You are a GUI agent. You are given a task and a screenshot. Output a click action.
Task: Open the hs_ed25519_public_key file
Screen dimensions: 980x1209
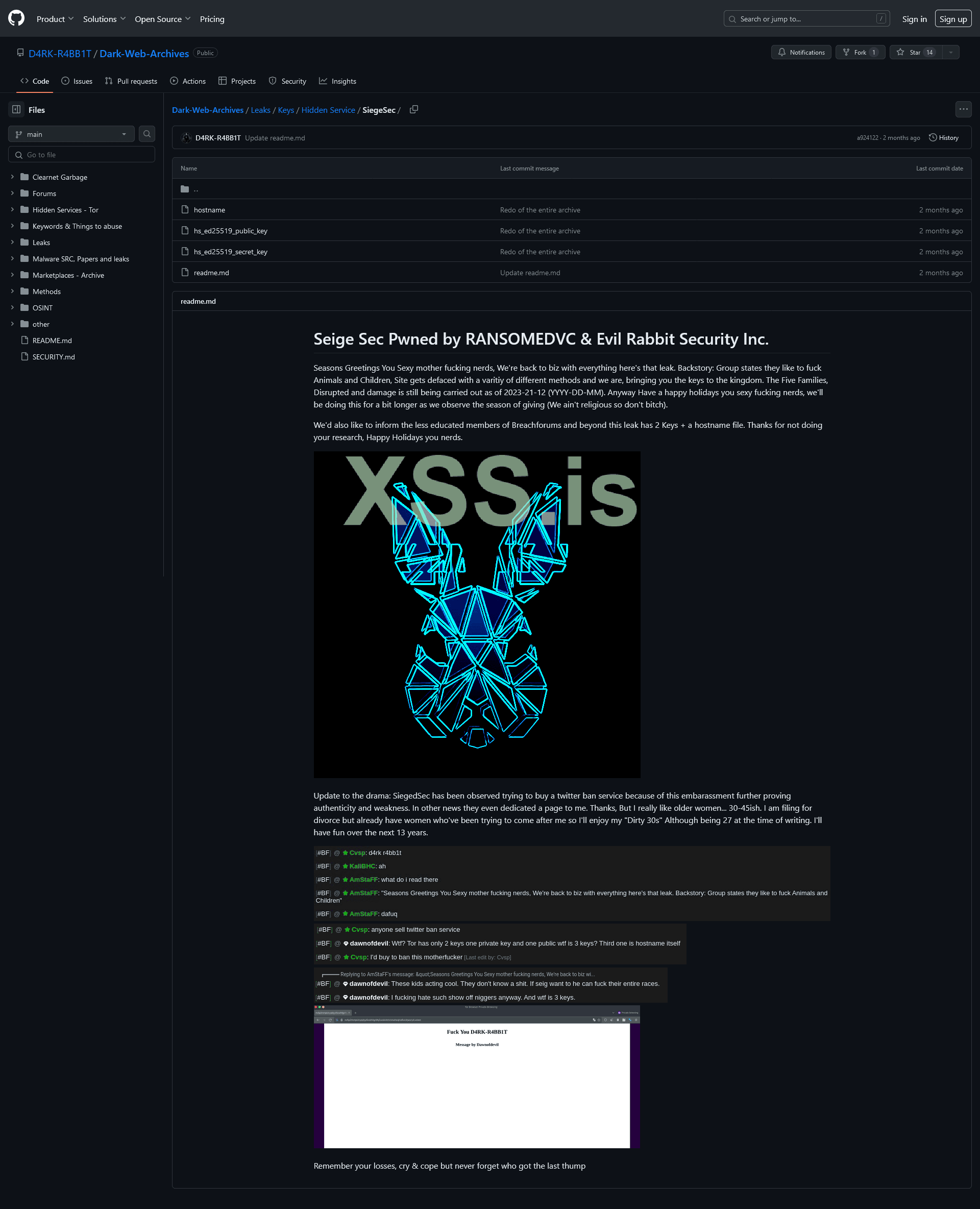[230, 231]
